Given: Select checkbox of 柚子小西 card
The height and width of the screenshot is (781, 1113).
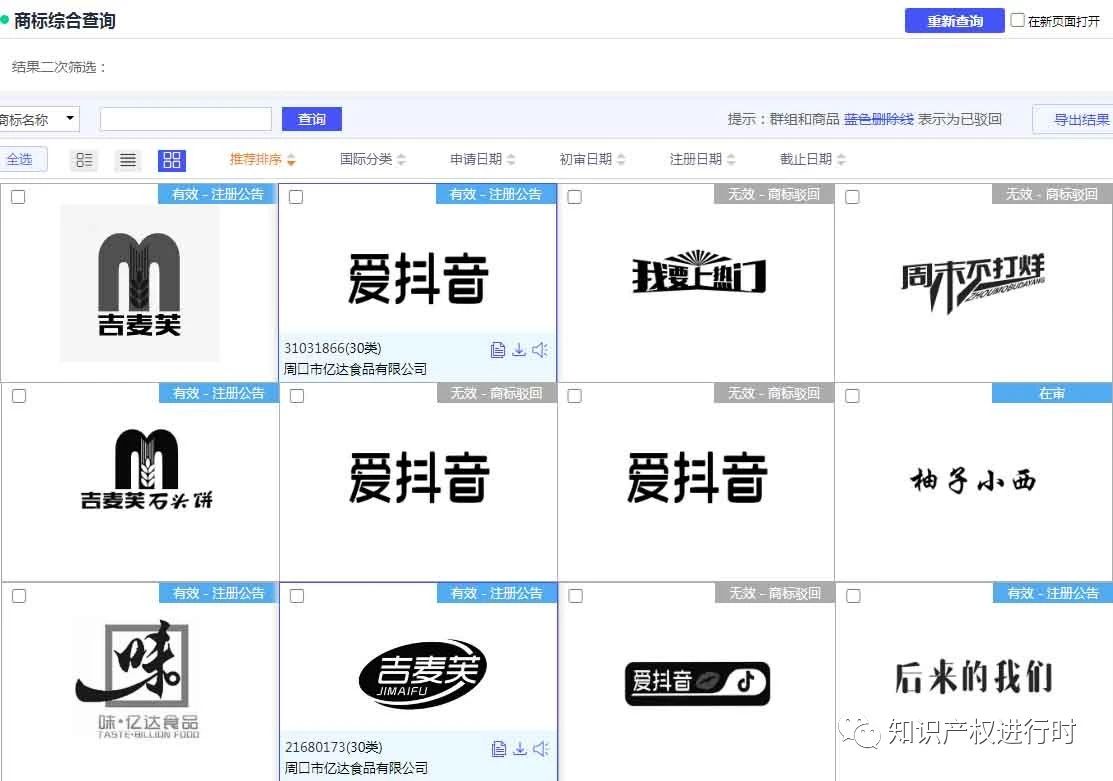Looking at the screenshot, I should coord(852,395).
